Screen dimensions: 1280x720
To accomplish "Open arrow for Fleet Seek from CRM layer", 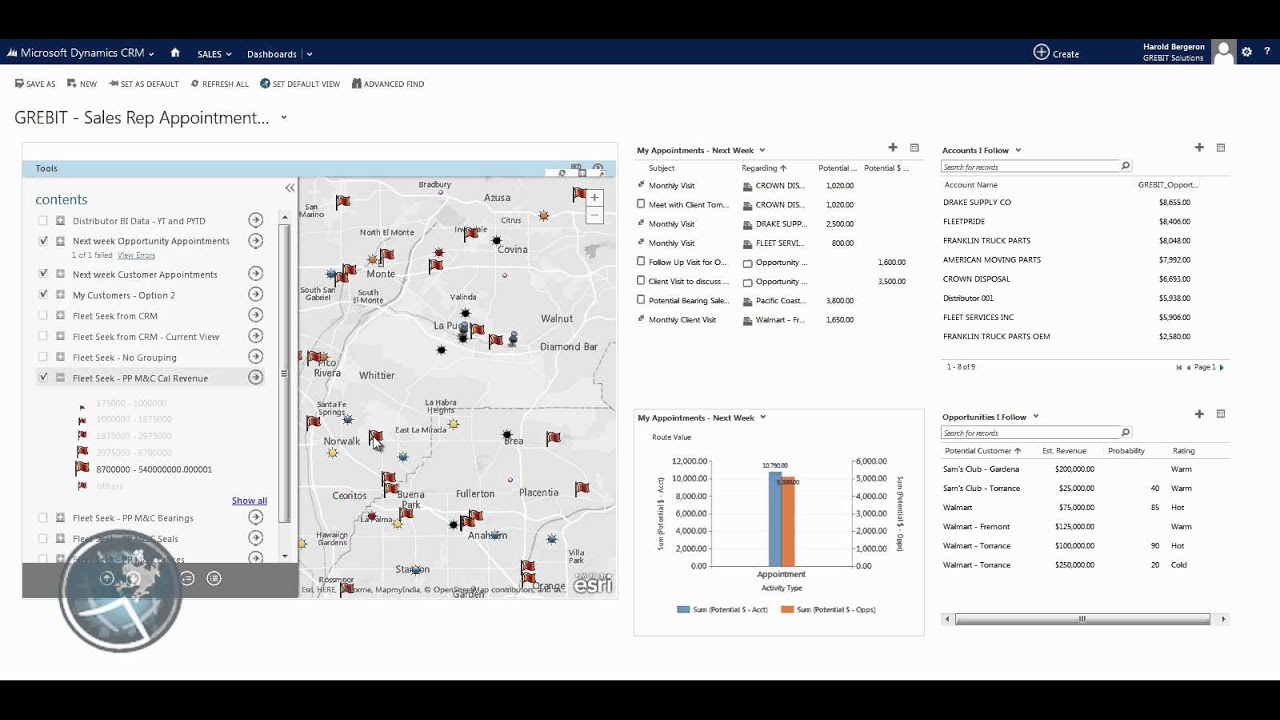I will pyautogui.click(x=256, y=315).
